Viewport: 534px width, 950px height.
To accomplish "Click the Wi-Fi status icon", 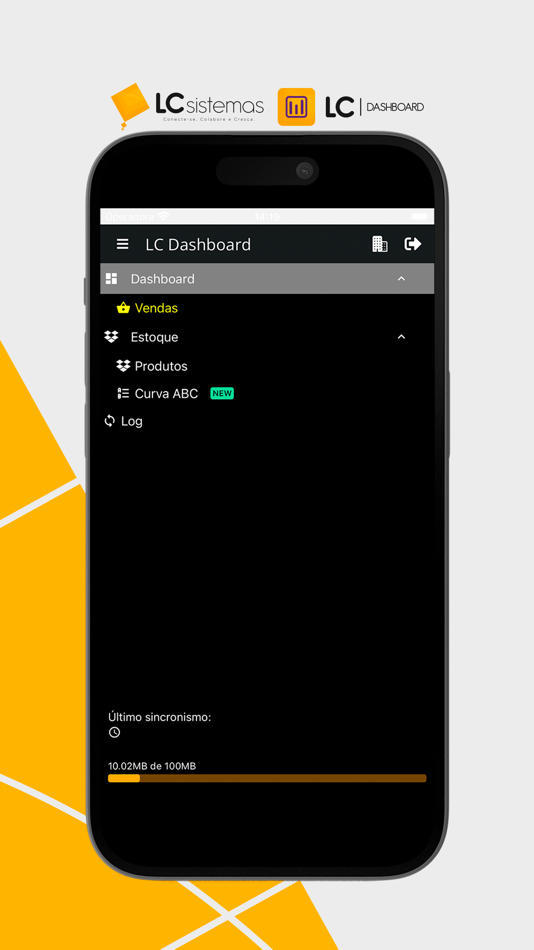I will point(163,216).
